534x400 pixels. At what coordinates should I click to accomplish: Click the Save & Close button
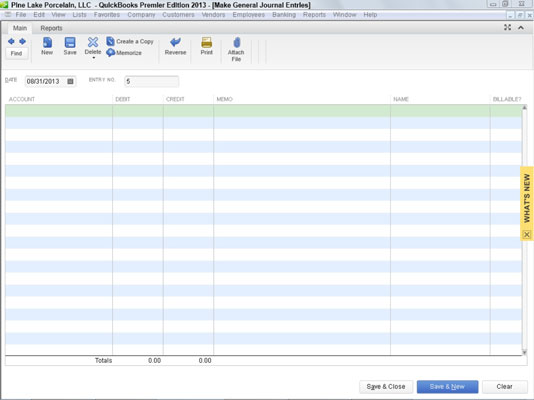pos(386,387)
